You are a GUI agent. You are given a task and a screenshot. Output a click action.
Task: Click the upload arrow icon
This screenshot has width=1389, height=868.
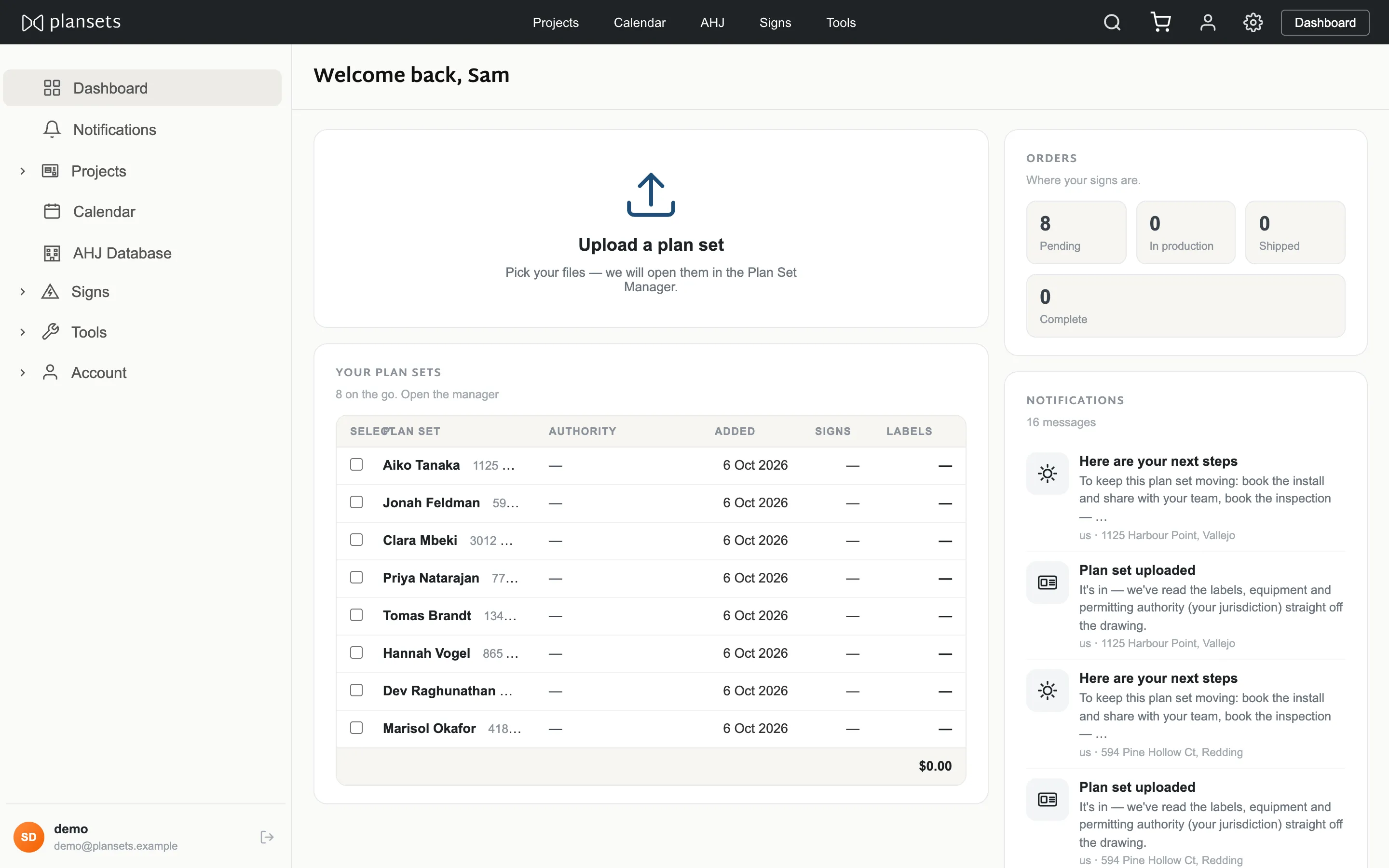point(650,195)
